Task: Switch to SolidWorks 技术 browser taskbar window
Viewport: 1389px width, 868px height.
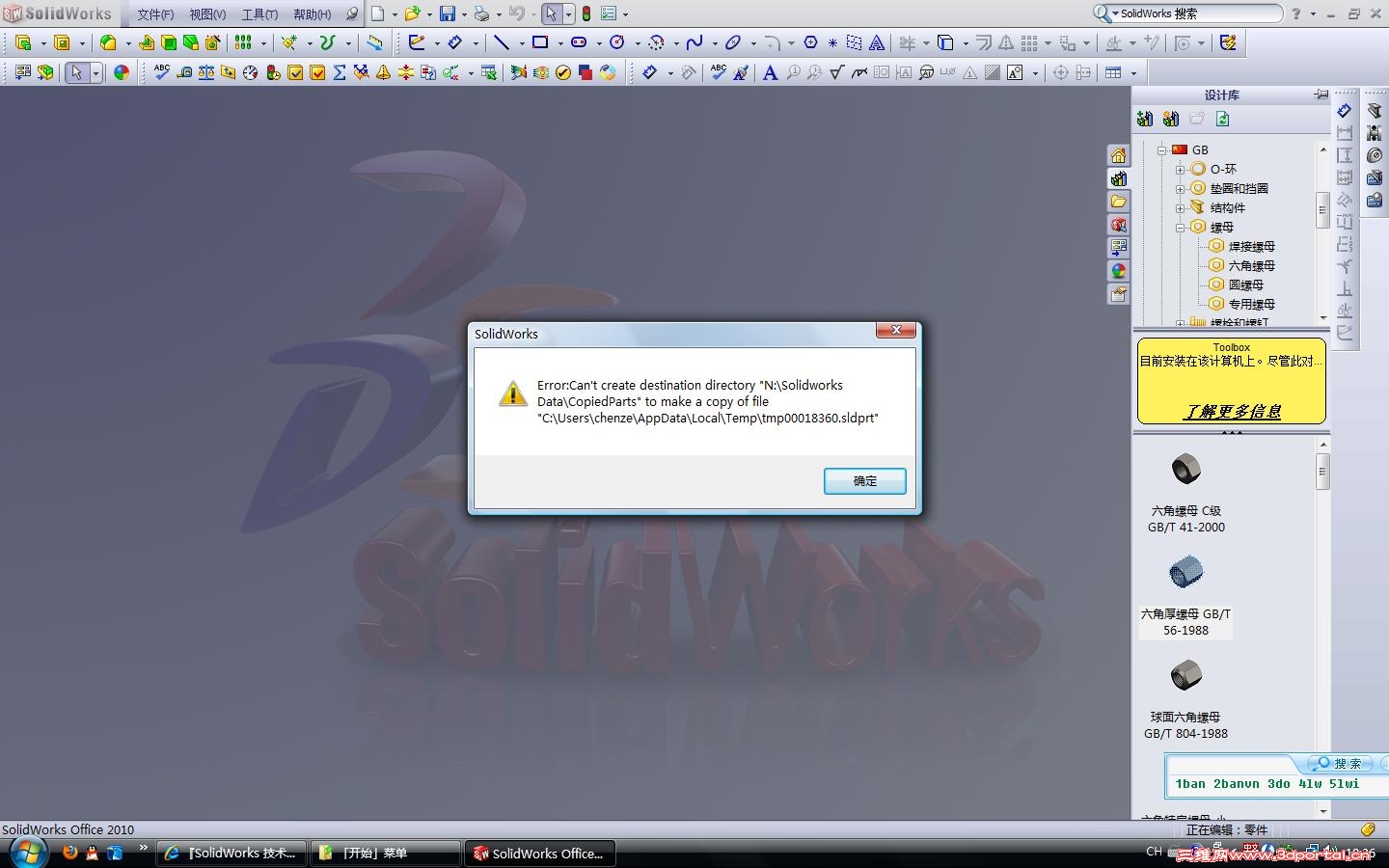Action: [x=231, y=853]
